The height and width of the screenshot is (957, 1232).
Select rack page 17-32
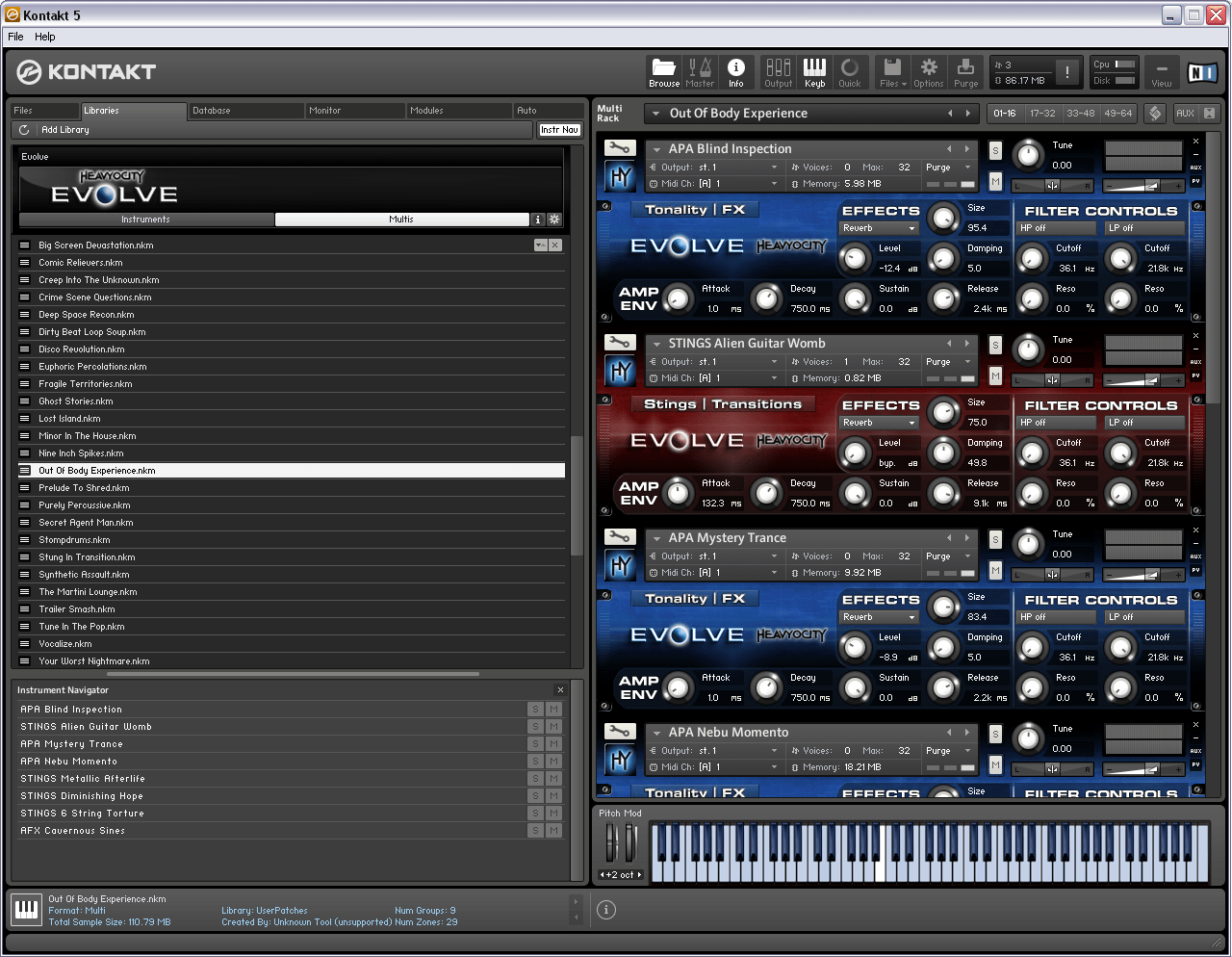1042,114
